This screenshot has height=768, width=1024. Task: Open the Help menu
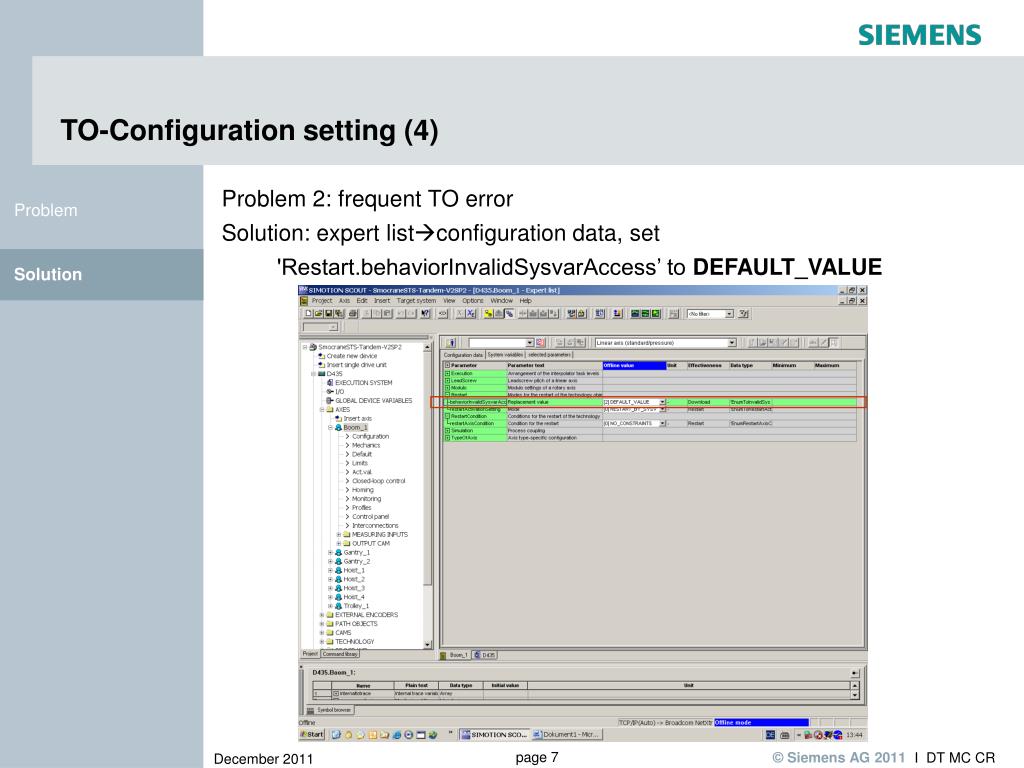[x=526, y=301]
